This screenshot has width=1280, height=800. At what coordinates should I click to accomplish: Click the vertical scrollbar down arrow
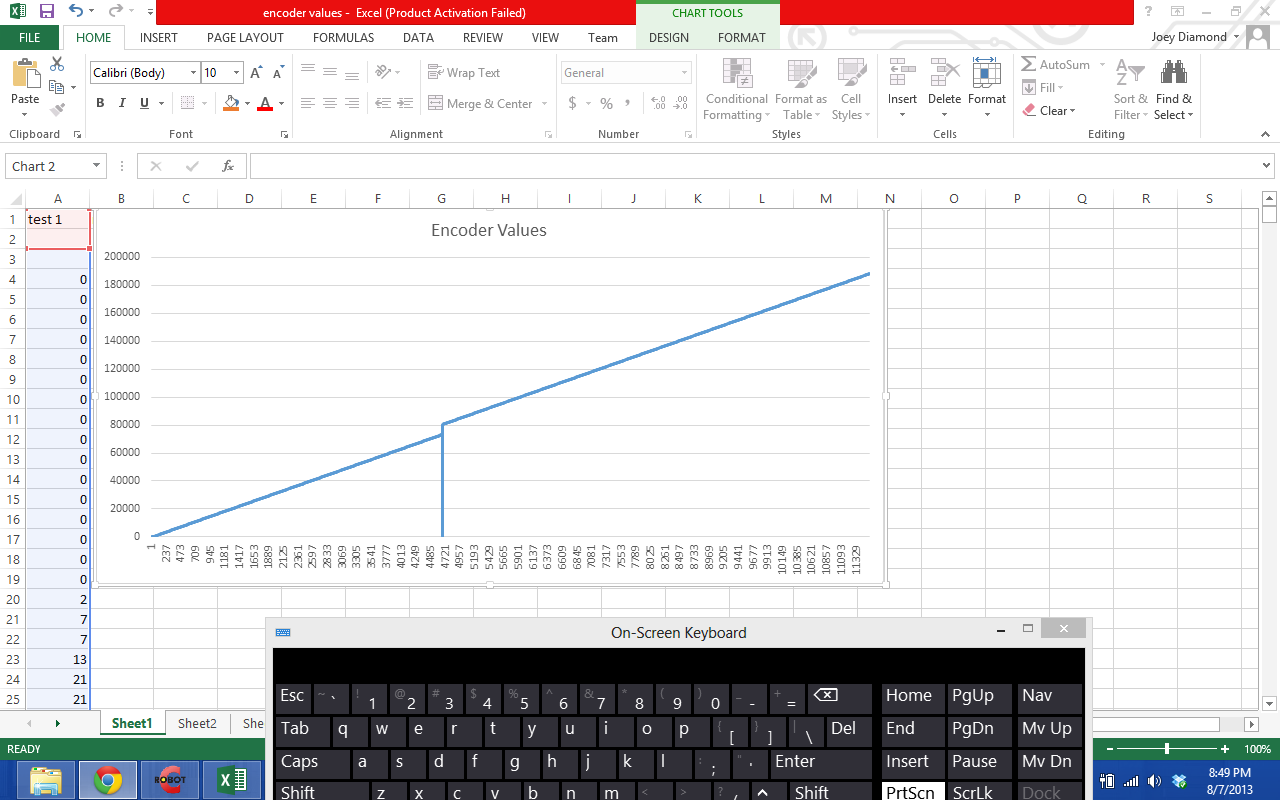point(1270,703)
